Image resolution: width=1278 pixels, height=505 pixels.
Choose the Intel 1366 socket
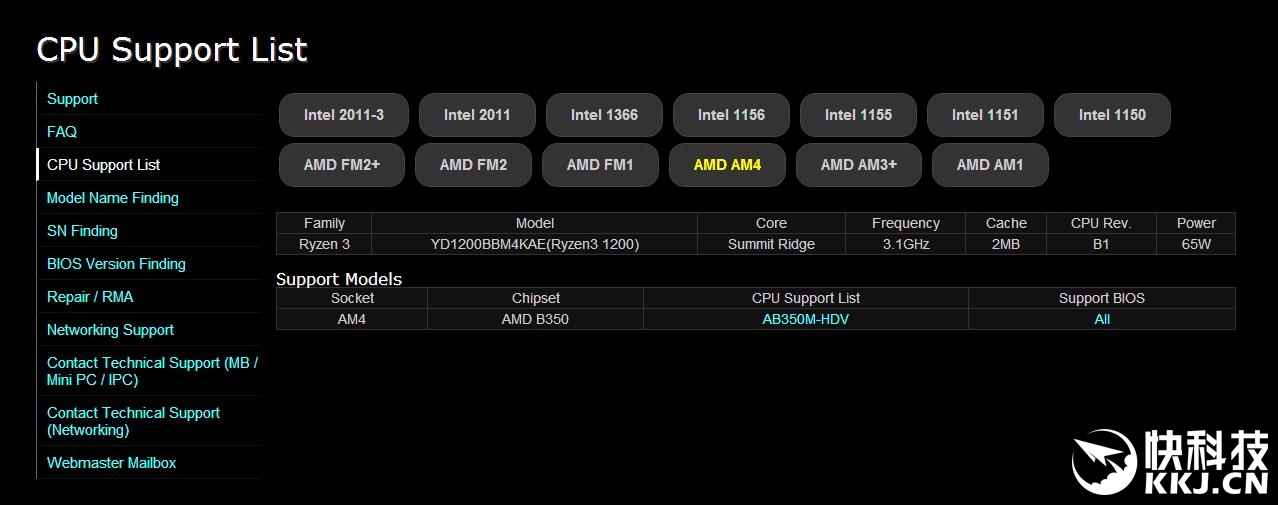604,115
